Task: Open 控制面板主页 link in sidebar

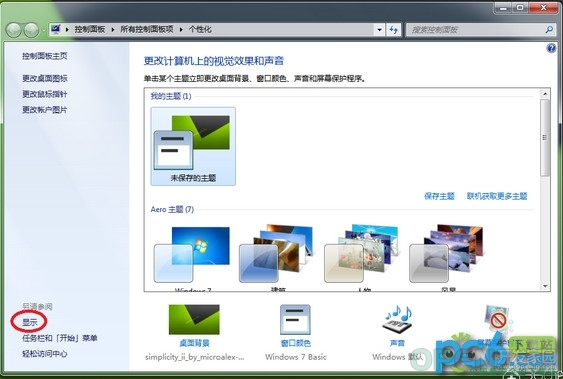Action: (x=45, y=56)
